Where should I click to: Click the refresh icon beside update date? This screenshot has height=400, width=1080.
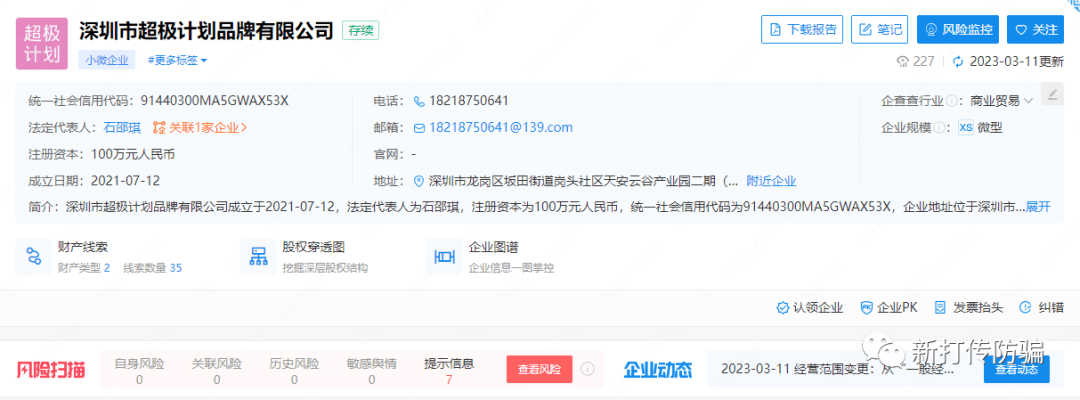[957, 61]
